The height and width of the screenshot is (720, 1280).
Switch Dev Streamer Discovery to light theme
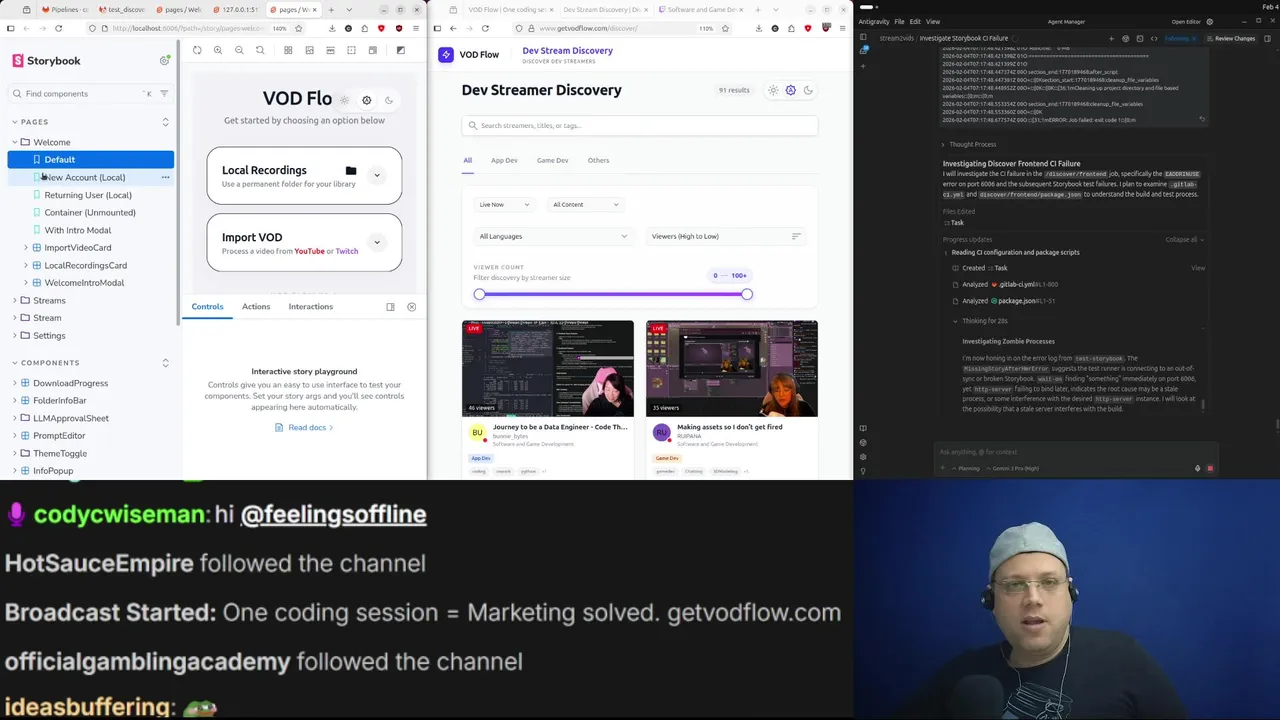(x=773, y=90)
